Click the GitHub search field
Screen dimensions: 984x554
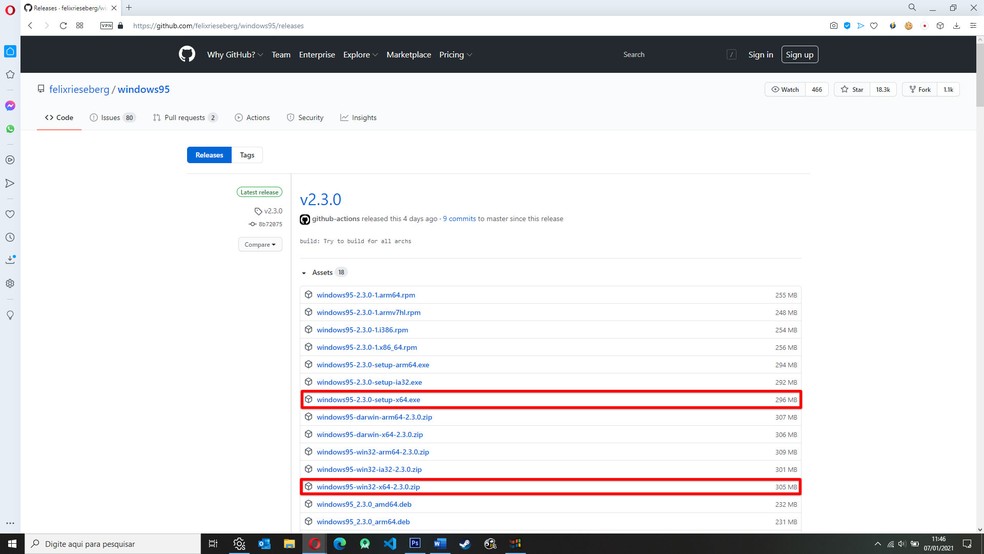tap(678, 55)
